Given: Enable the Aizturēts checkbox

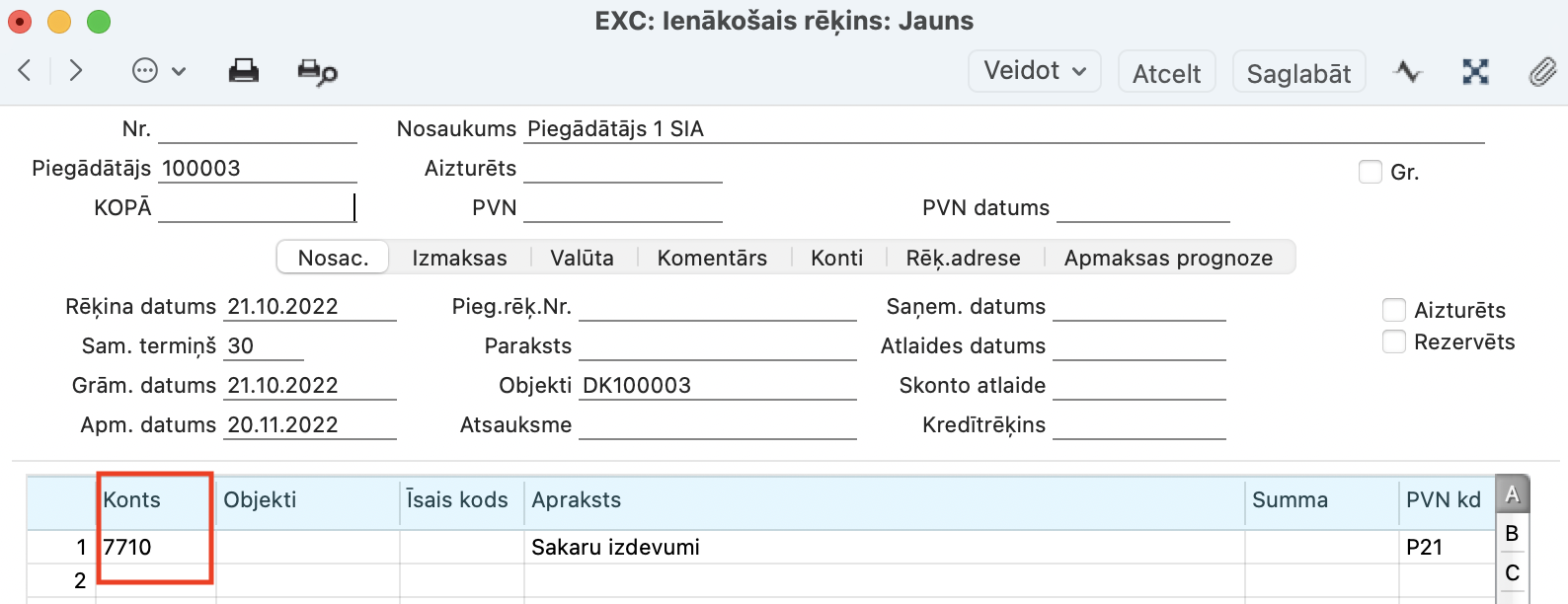Looking at the screenshot, I should tap(1394, 310).
